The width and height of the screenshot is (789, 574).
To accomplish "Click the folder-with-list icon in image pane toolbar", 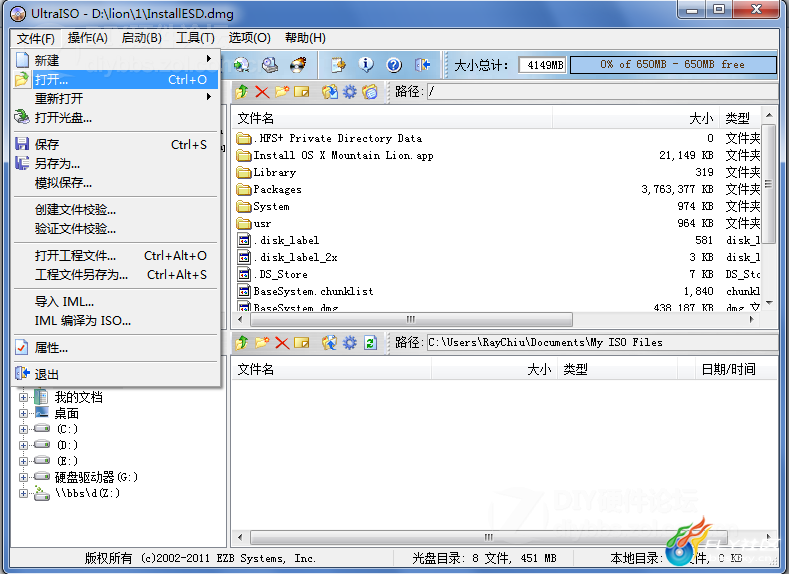I will pos(370,92).
